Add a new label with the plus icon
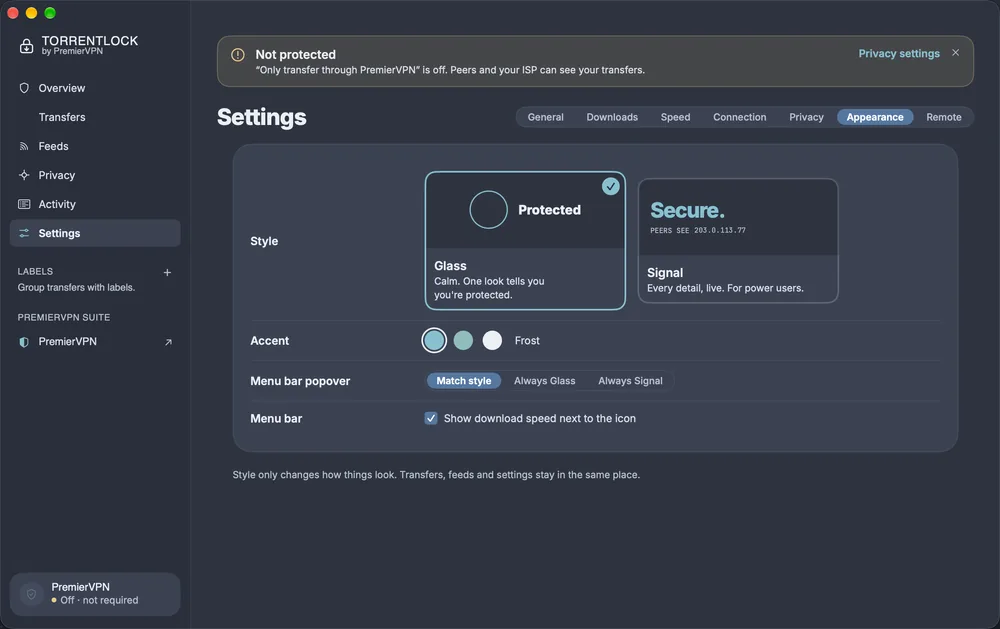The width and height of the screenshot is (1000, 629). point(167,272)
